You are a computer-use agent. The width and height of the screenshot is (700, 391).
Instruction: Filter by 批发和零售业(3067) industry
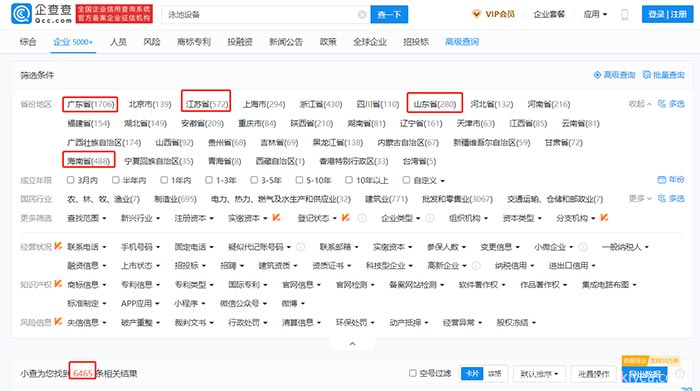point(458,199)
